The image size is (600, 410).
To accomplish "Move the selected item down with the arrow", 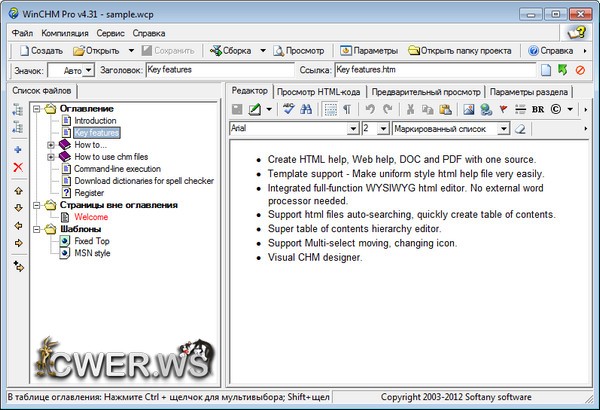I will point(18,208).
